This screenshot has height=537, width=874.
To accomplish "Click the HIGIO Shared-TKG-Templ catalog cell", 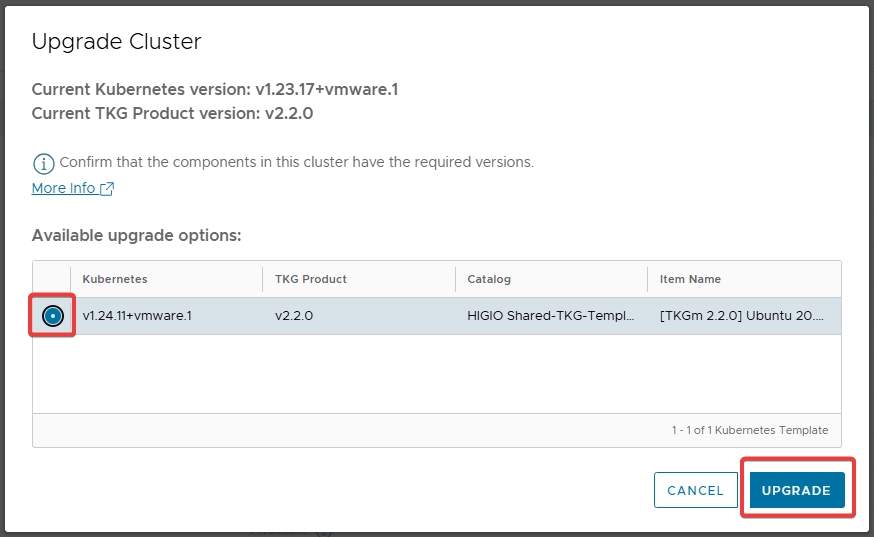I will tap(550, 316).
